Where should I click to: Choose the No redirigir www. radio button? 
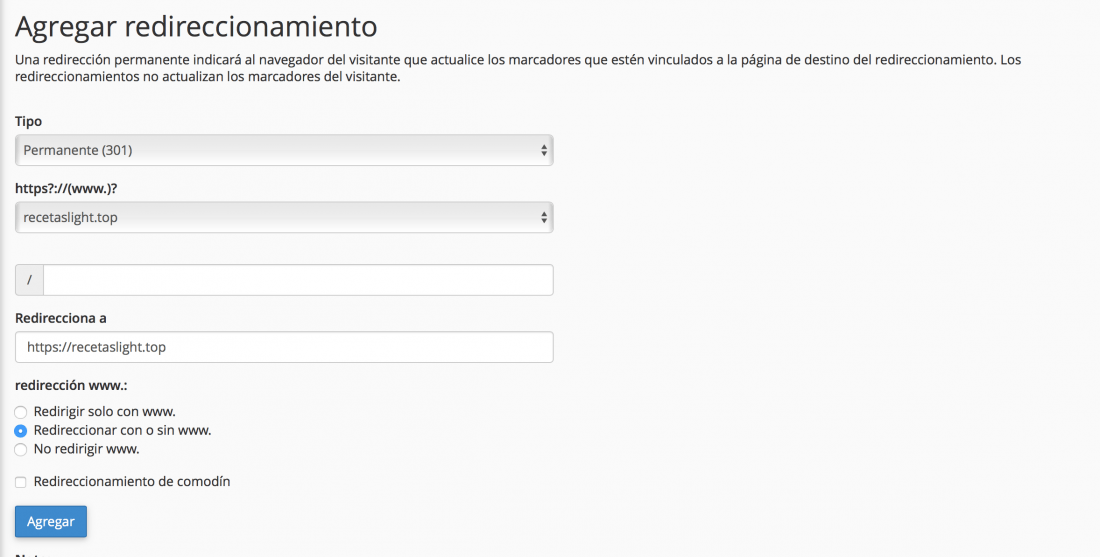click(21, 450)
